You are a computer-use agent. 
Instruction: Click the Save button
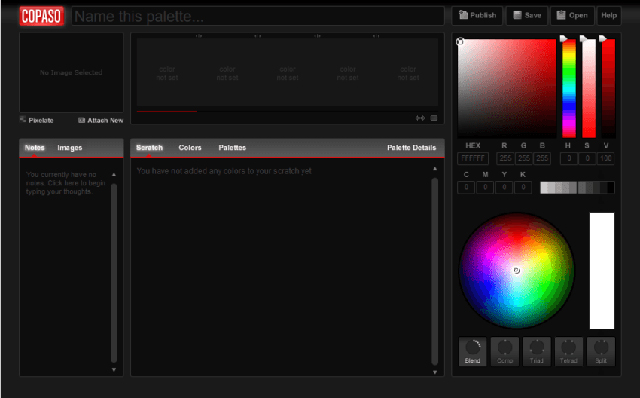coord(527,16)
